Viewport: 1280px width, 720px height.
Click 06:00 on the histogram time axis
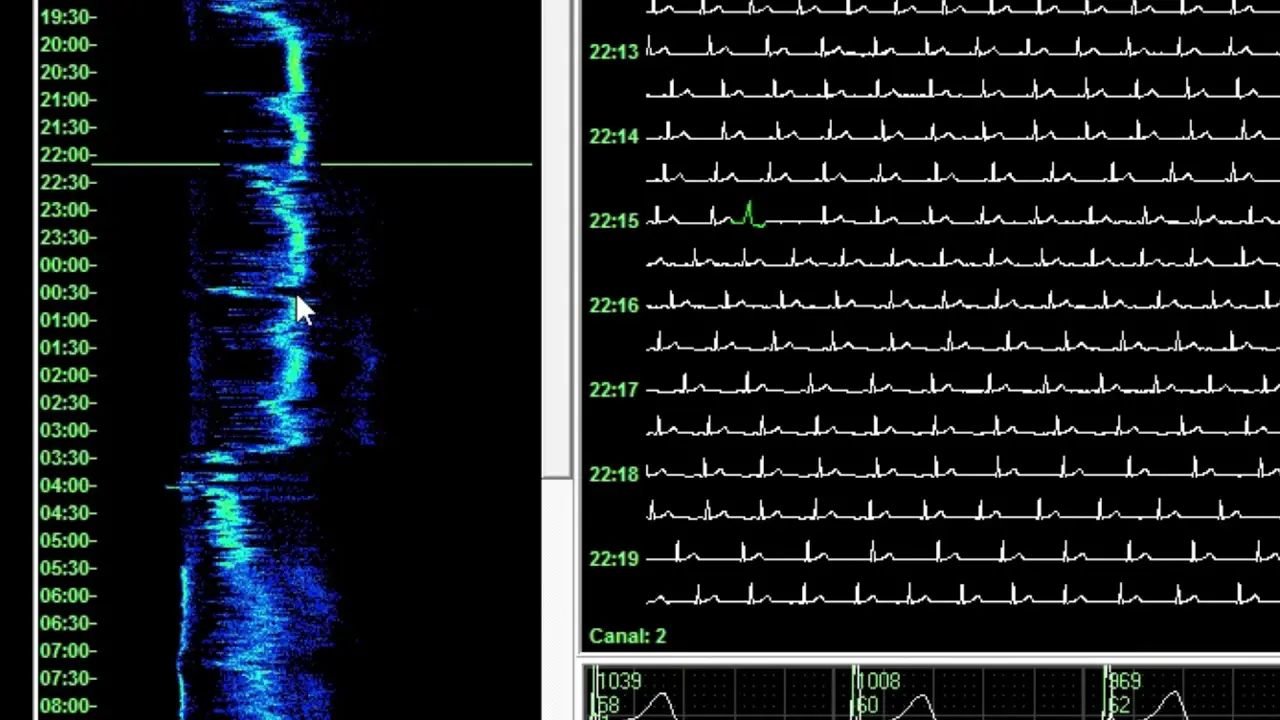click(68, 596)
